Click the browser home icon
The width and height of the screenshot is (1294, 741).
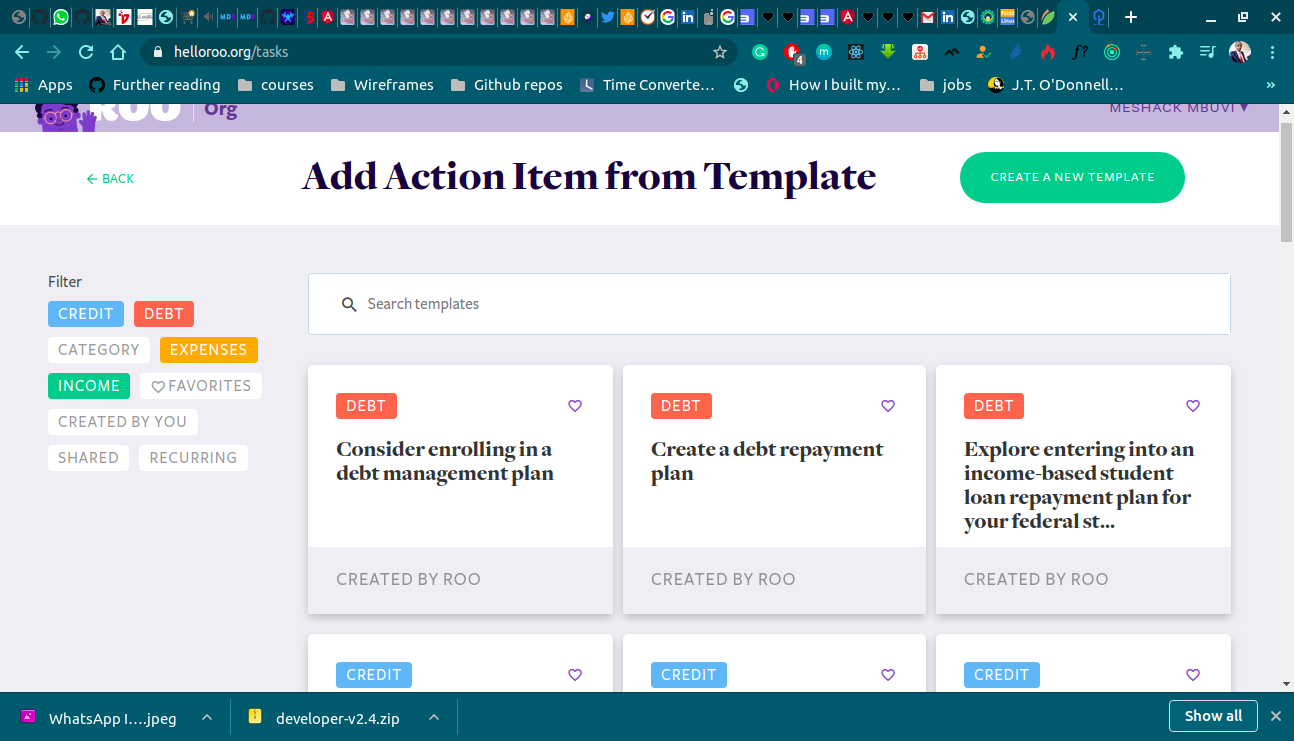click(x=118, y=52)
